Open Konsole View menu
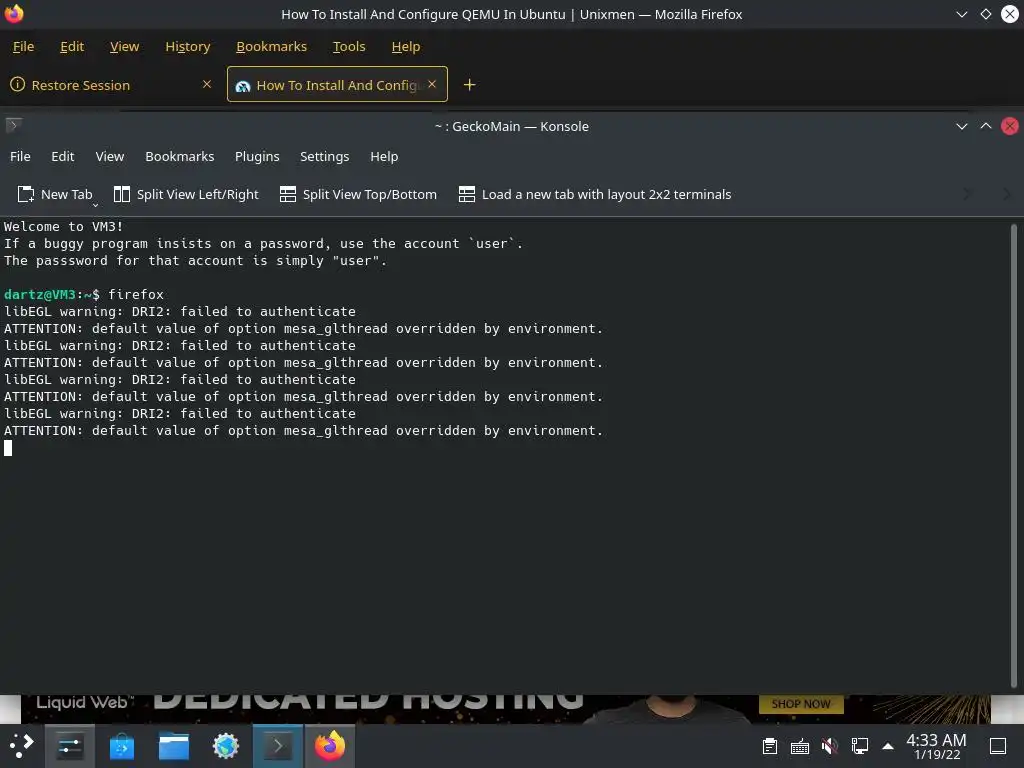 click(x=110, y=157)
